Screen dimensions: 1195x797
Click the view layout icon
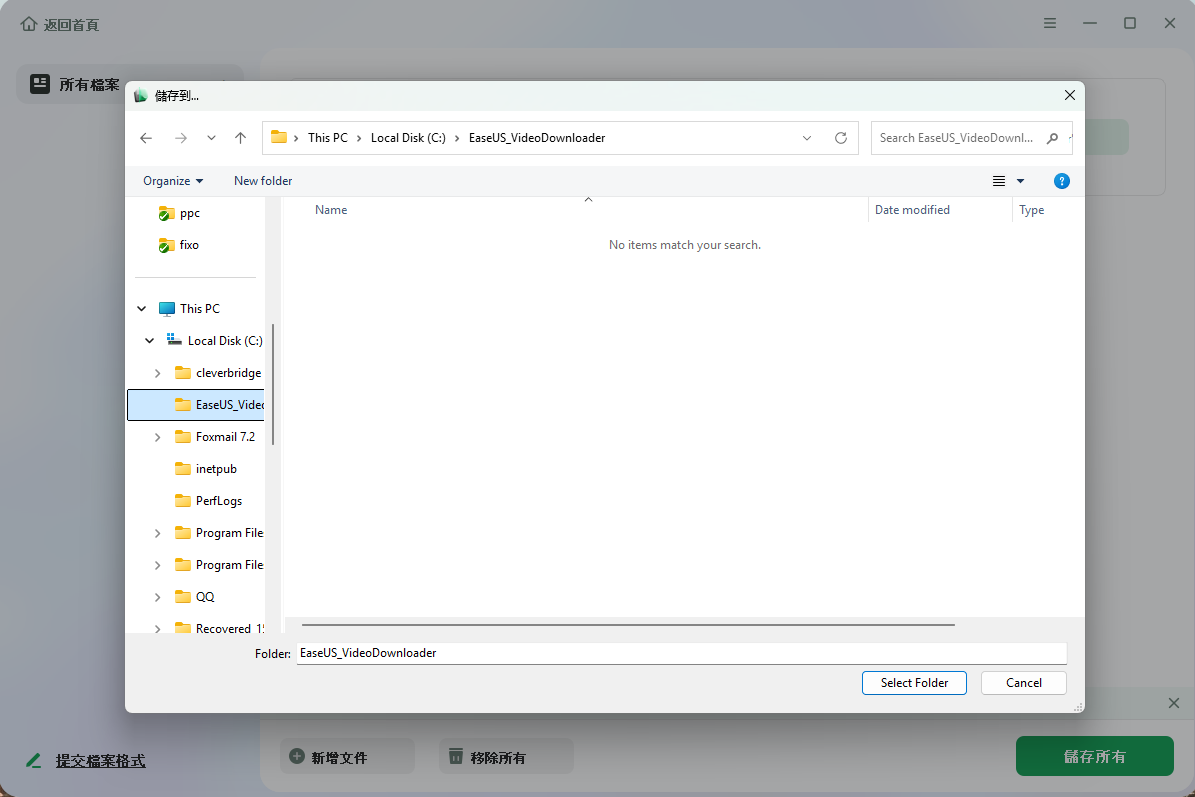(998, 181)
